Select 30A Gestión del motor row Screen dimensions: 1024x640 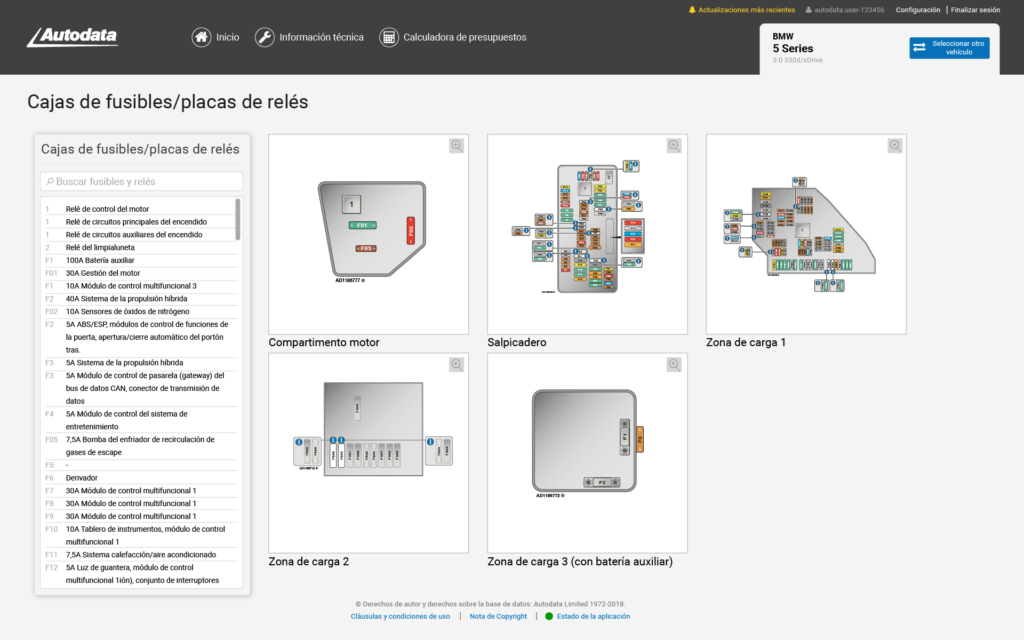tap(140, 273)
